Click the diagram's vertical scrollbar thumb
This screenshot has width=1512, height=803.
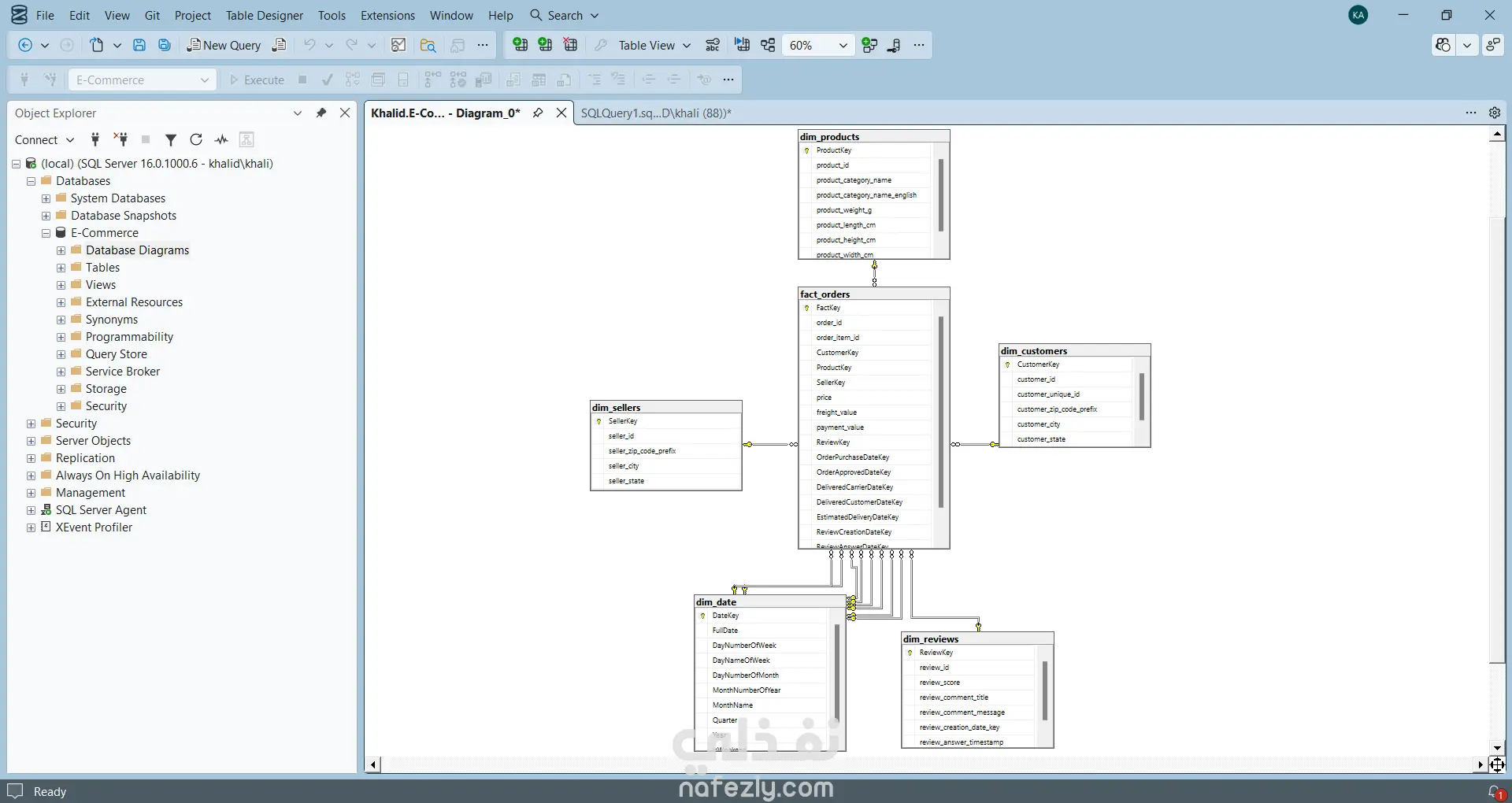click(1497, 441)
